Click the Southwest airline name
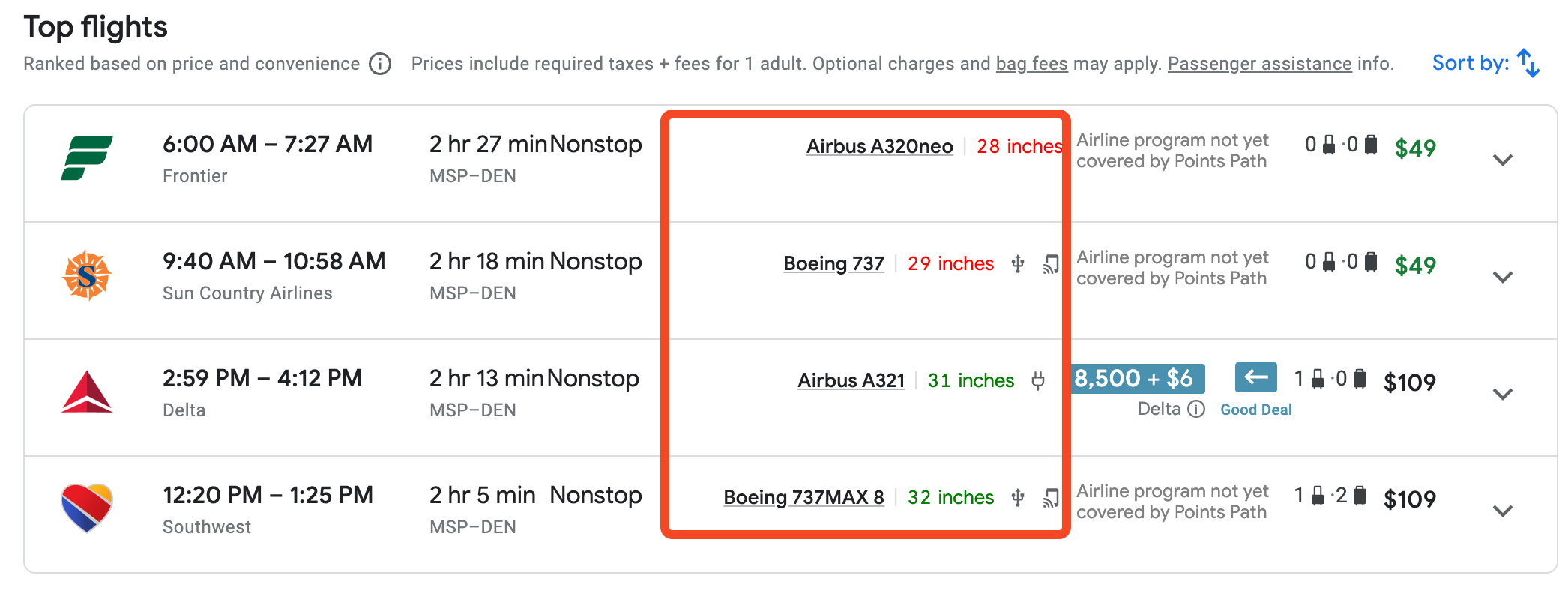 207,527
